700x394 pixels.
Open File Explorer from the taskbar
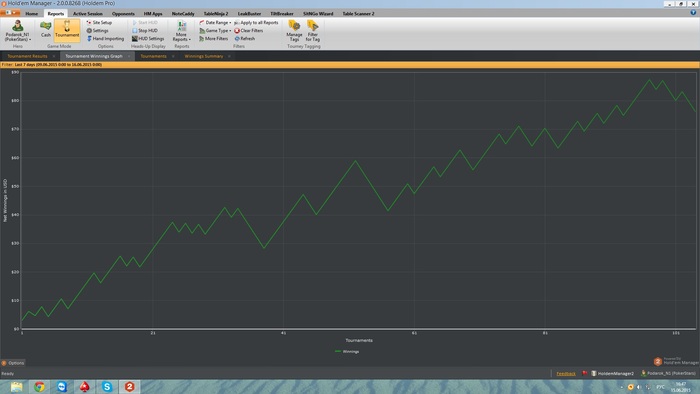click(x=17, y=386)
